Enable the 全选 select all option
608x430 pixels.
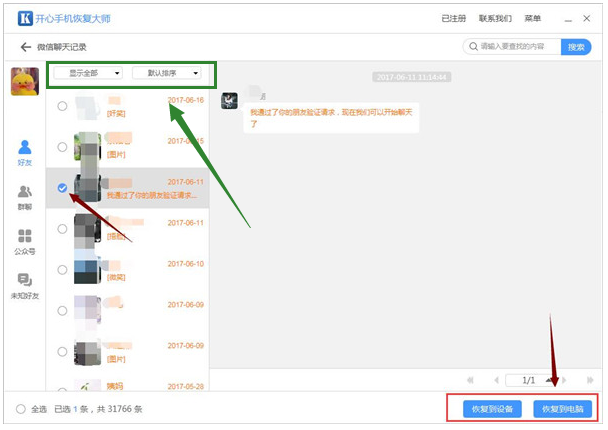click(x=21, y=409)
